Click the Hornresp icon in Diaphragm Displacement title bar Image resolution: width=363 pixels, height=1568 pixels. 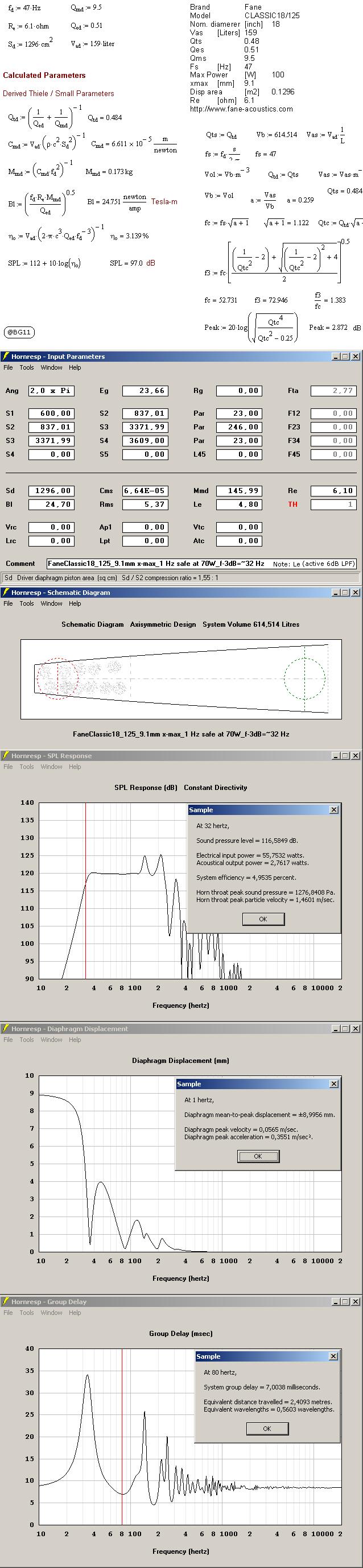click(6, 1029)
